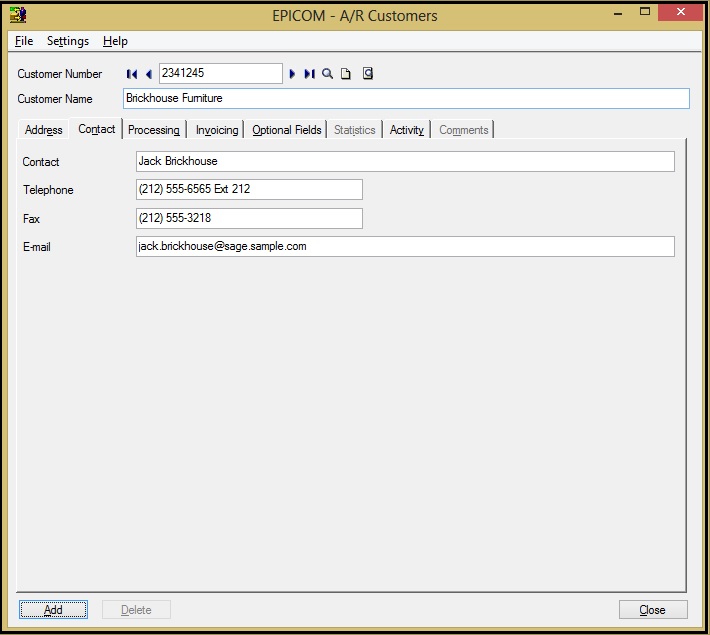
Task: Open the customer finder magnifier icon
Action: (x=327, y=74)
